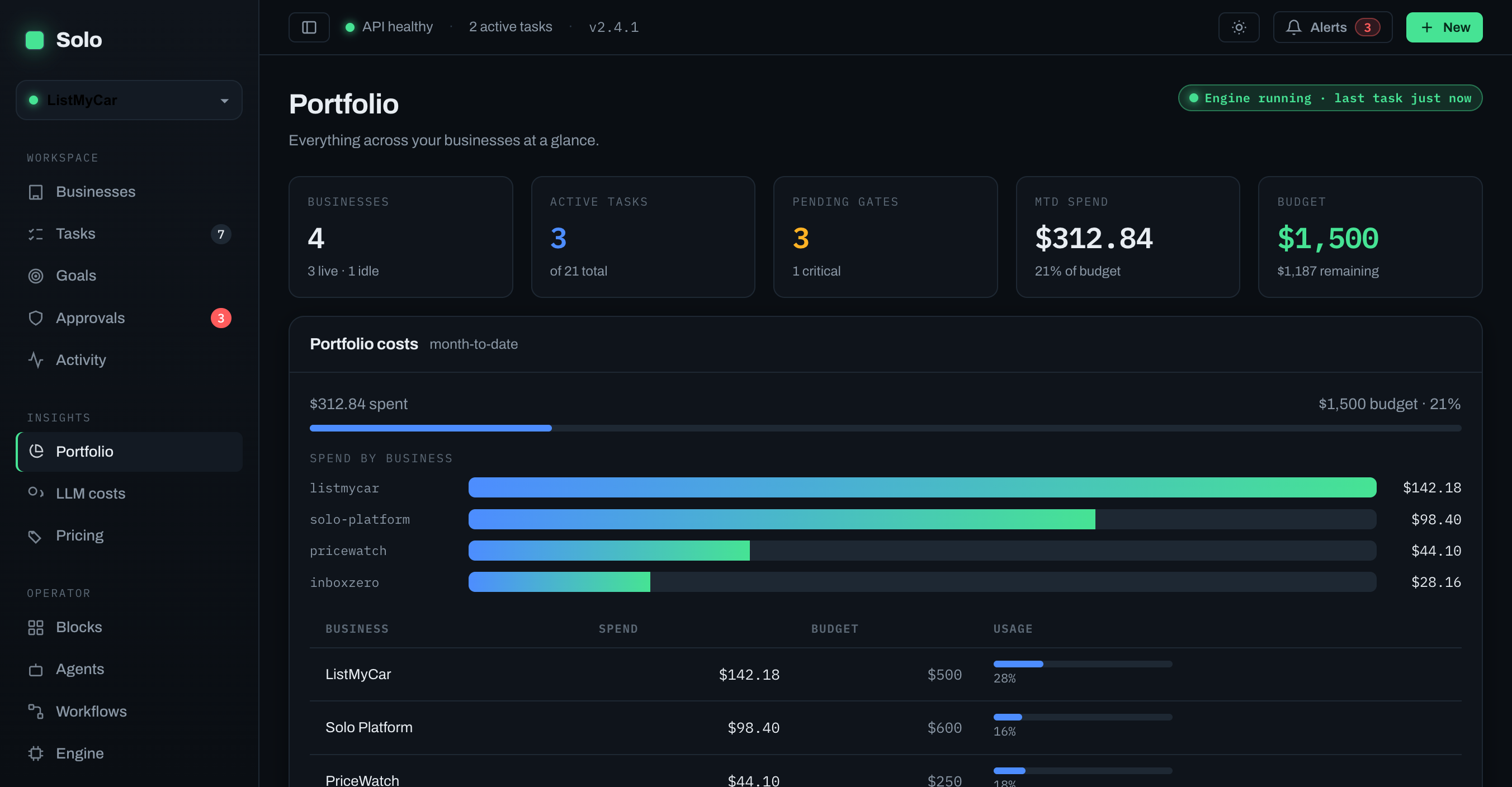Click the Engine chip icon

pos(36,753)
